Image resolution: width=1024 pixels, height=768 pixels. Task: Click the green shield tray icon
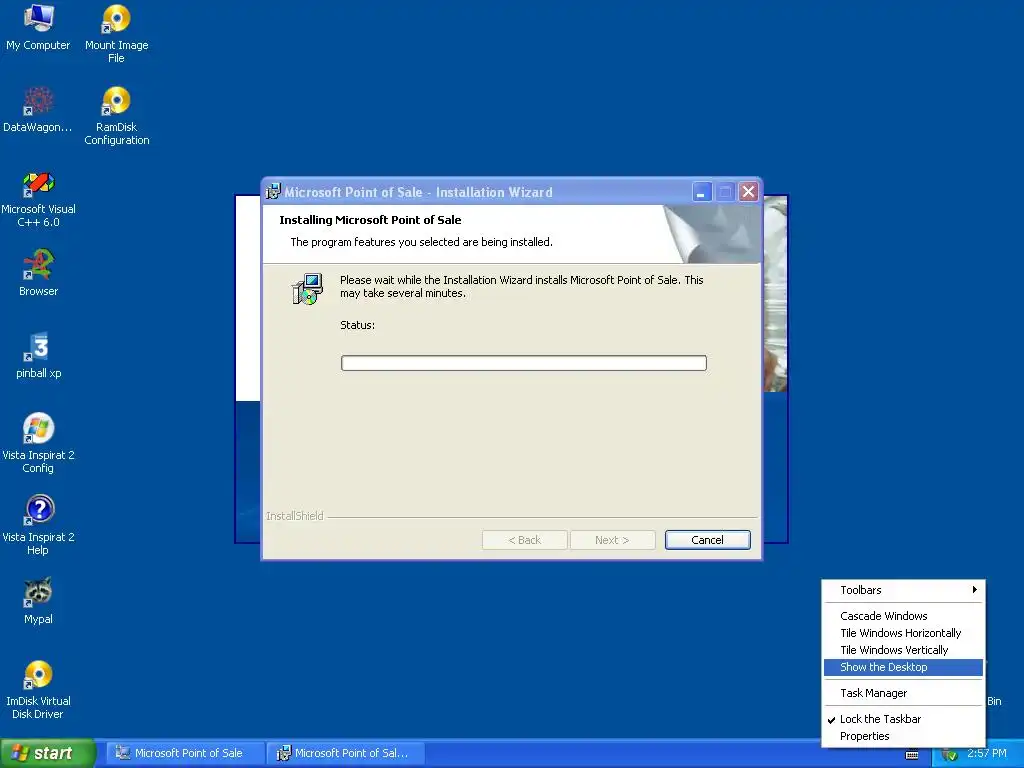pyautogui.click(x=950, y=754)
